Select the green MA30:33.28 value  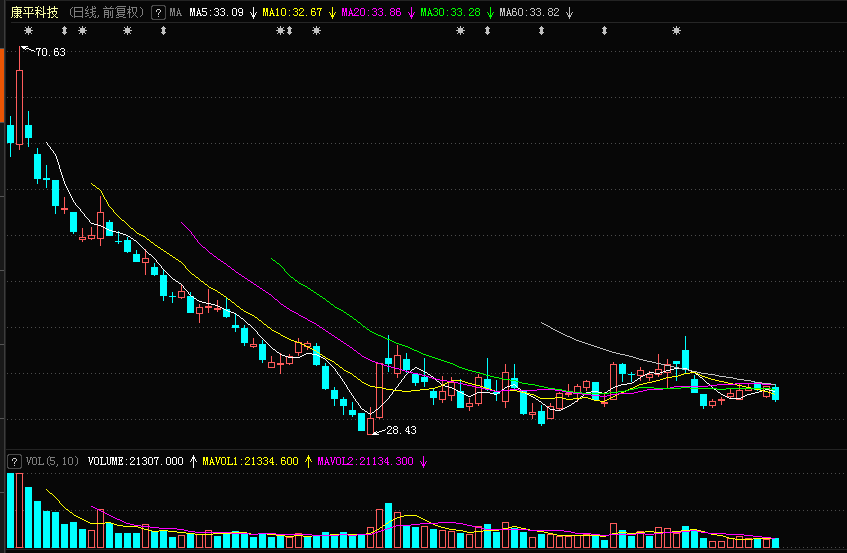tap(450, 12)
